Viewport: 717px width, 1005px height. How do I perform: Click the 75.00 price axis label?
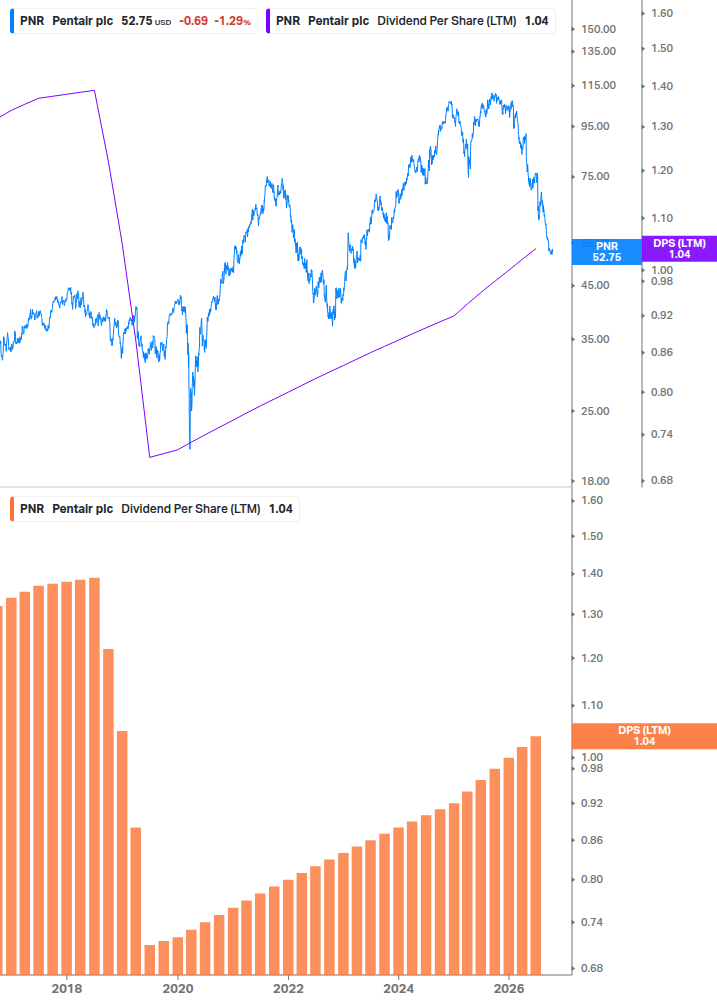(x=595, y=176)
